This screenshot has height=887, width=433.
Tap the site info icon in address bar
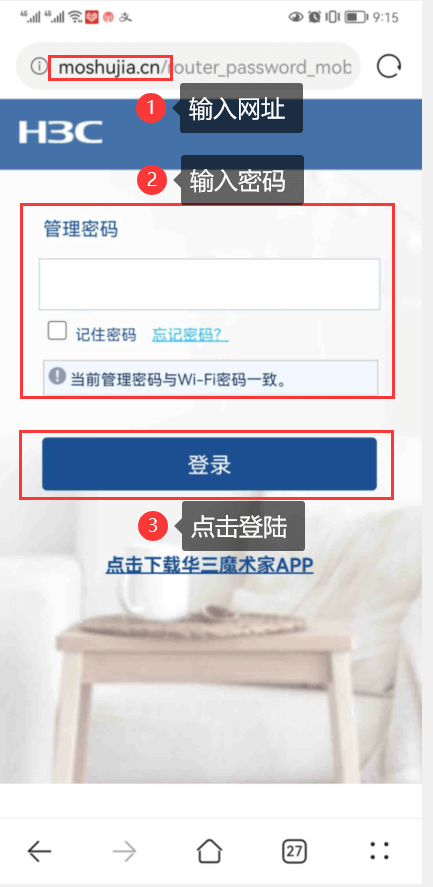38,67
